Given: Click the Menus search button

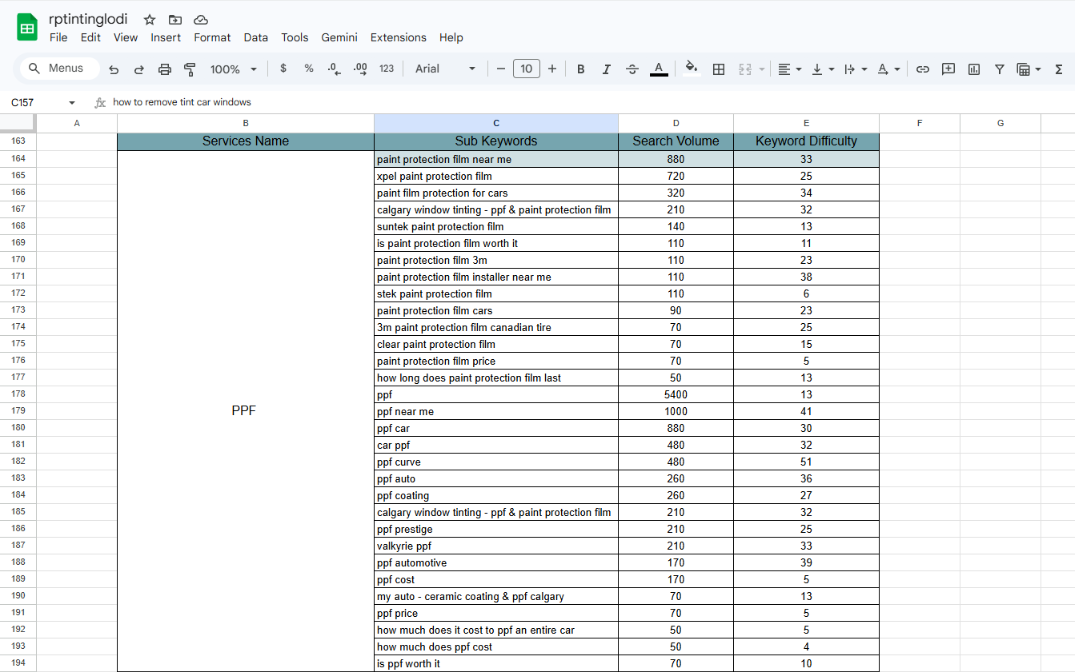Looking at the screenshot, I should (x=57, y=68).
